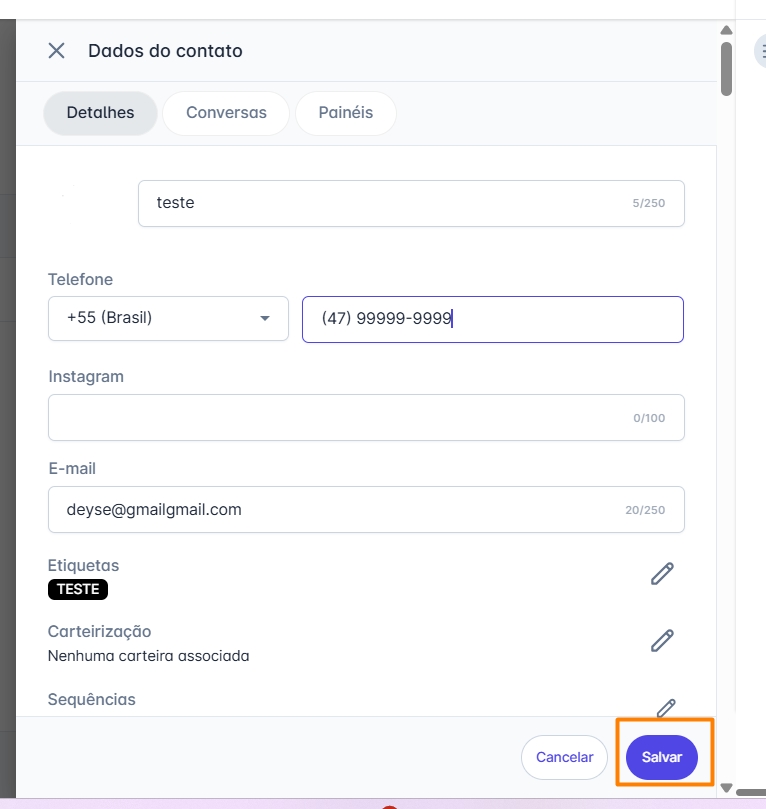
Task: Click the phone number input field
Action: (492, 319)
